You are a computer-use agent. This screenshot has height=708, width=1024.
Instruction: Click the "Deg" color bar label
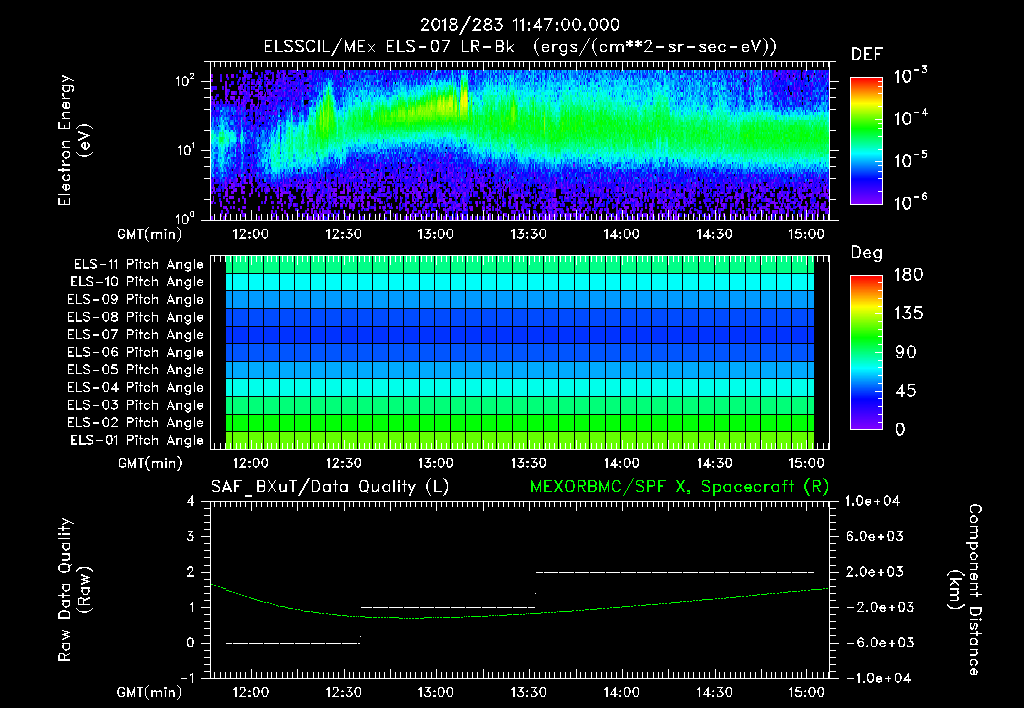(x=867, y=253)
